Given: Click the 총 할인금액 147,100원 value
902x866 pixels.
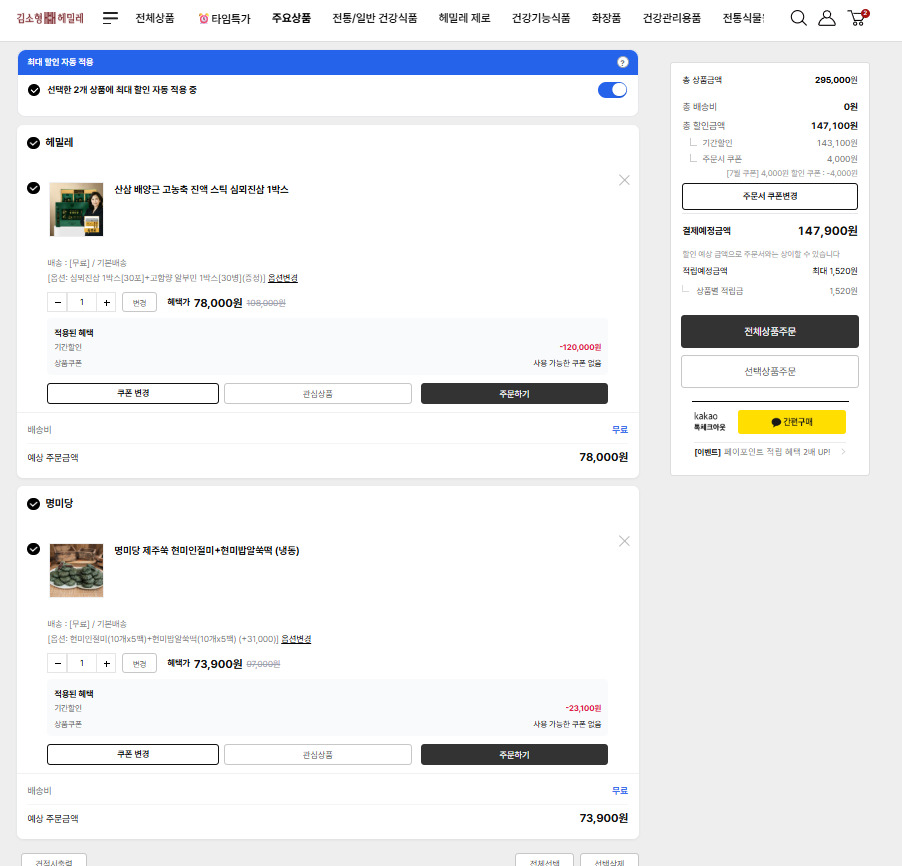Looking at the screenshot, I should tap(834, 125).
